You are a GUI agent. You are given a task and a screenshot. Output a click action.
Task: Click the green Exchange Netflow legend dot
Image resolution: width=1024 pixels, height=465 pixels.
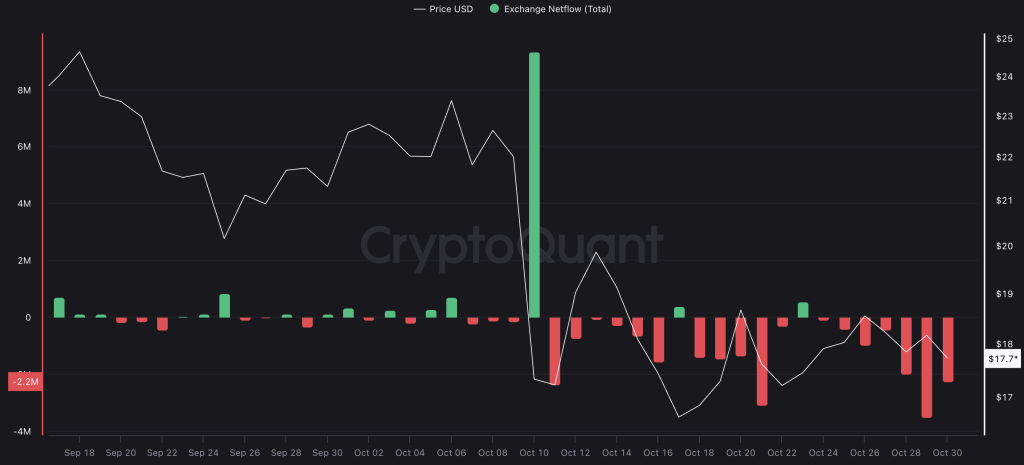click(493, 9)
